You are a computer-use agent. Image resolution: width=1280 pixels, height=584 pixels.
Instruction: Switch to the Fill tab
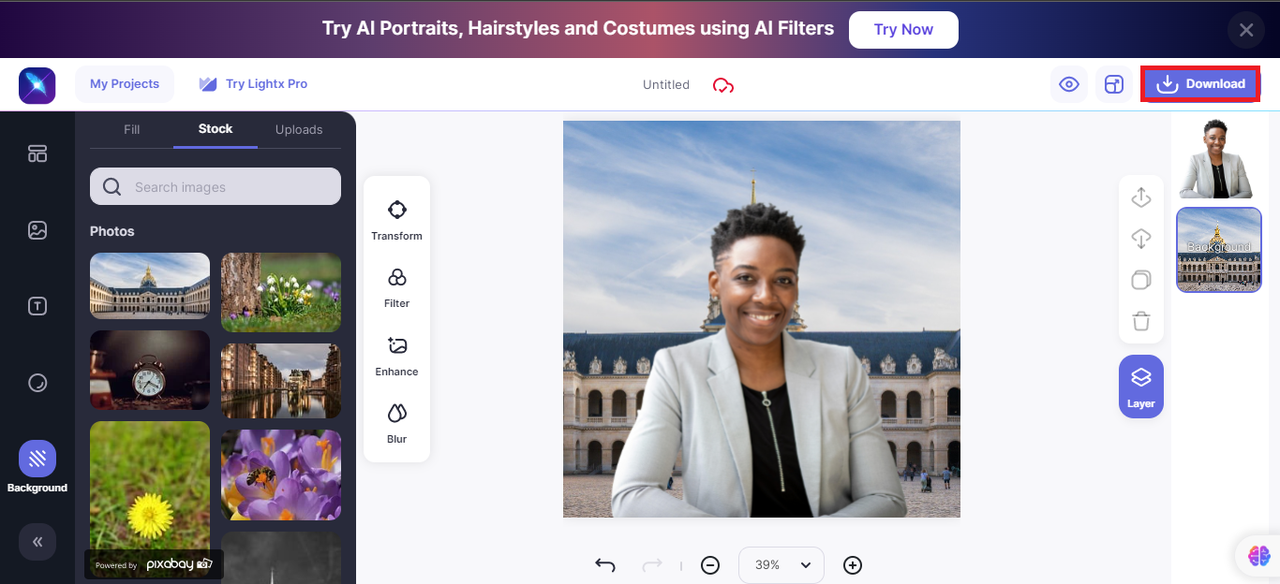pyautogui.click(x=132, y=129)
